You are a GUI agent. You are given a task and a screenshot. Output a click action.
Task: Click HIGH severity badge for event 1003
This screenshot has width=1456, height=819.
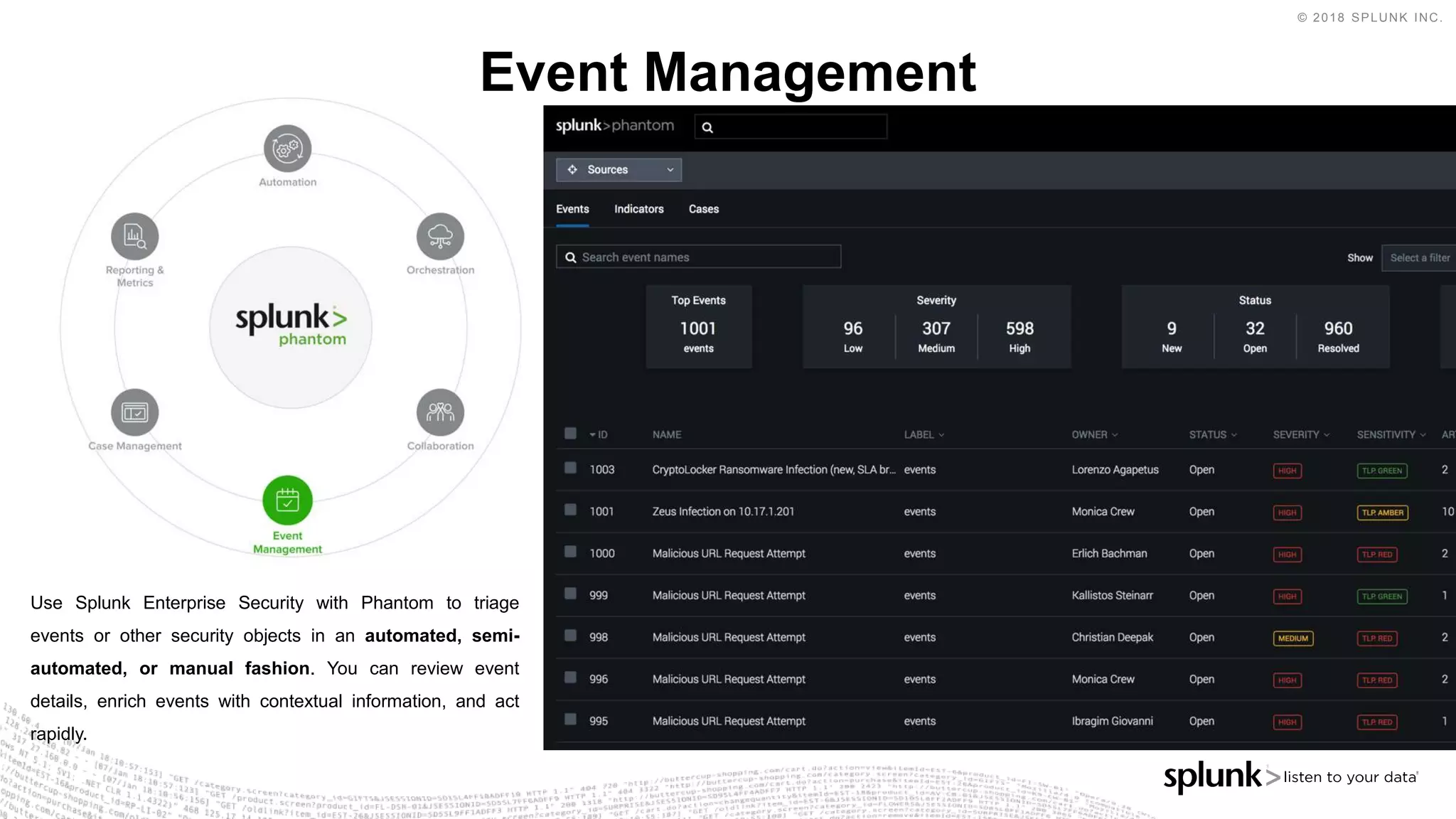(x=1287, y=471)
